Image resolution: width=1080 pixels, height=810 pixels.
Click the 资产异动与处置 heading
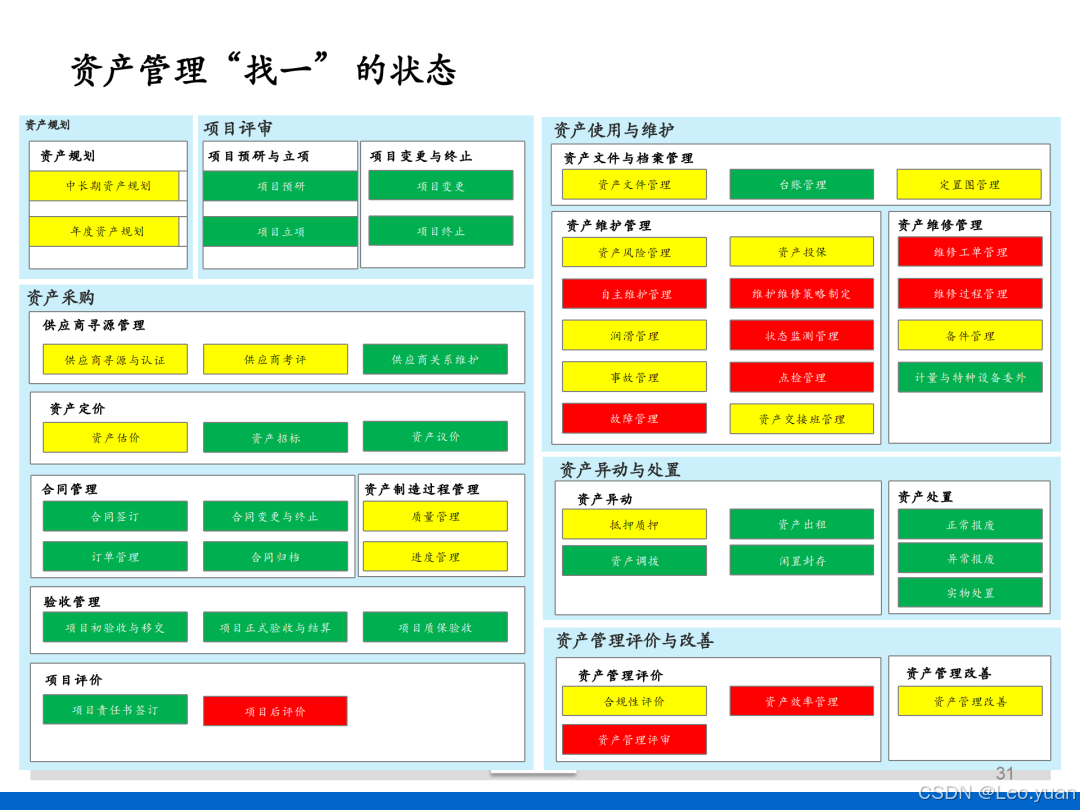[x=620, y=470]
